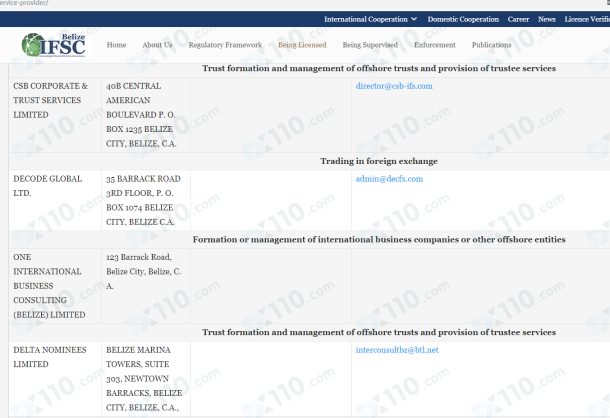Viewport: 610px width, 418px height.
Task: Open the About Us menu
Action: 157,45
